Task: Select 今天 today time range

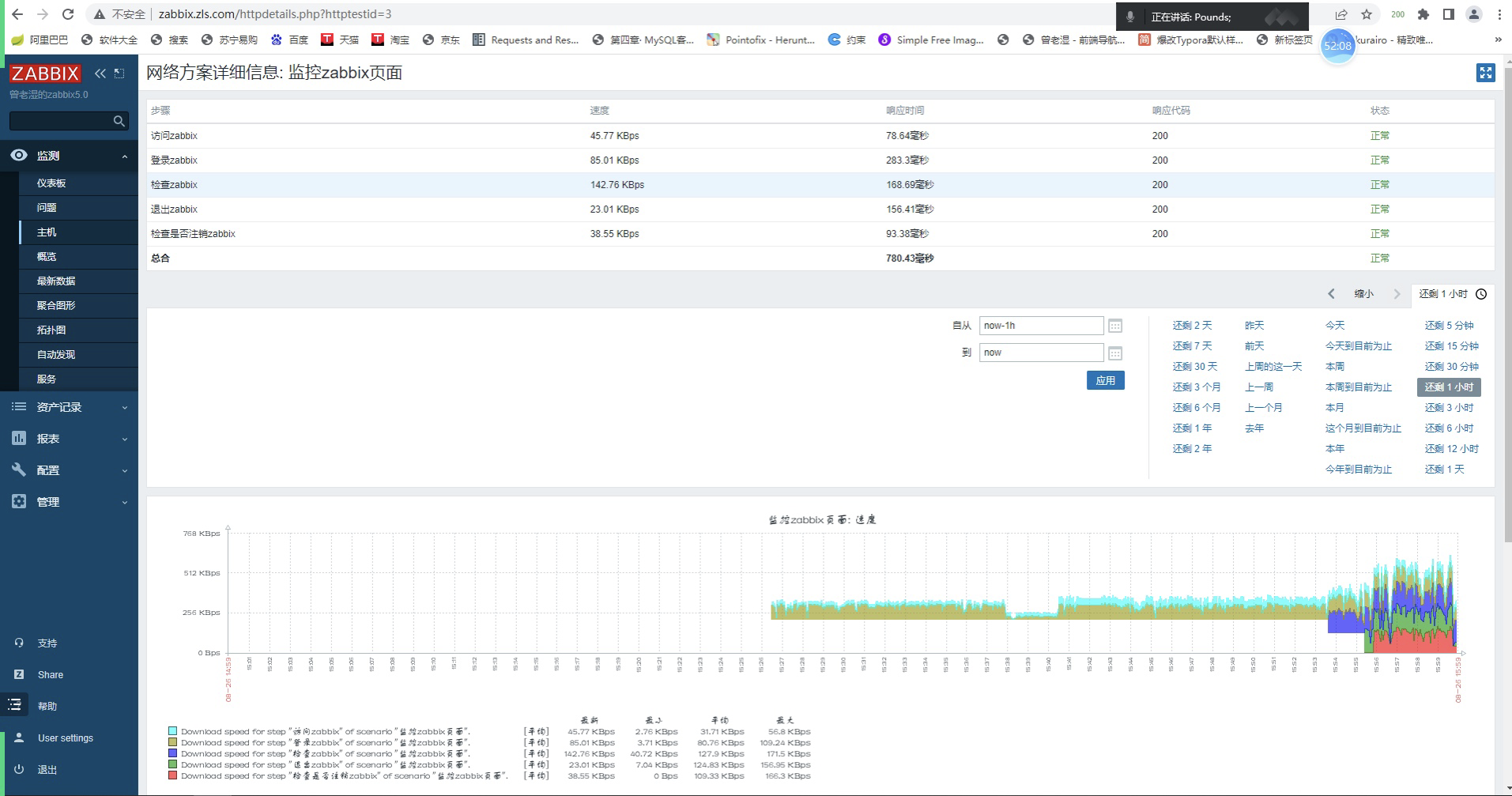Action: coord(1335,326)
